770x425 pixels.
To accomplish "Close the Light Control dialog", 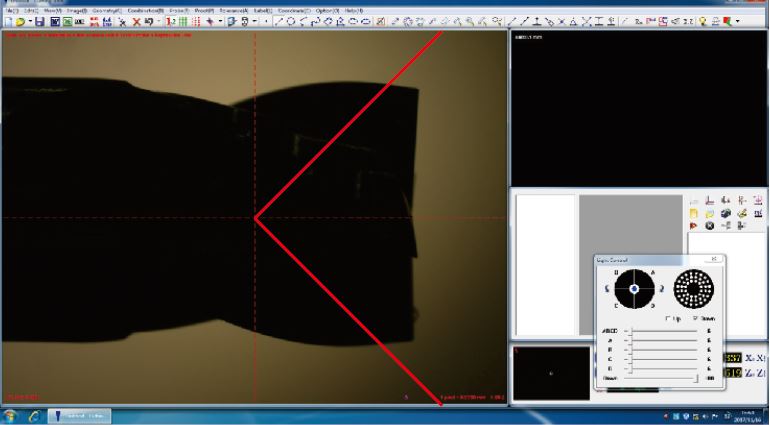I will 712,259.
